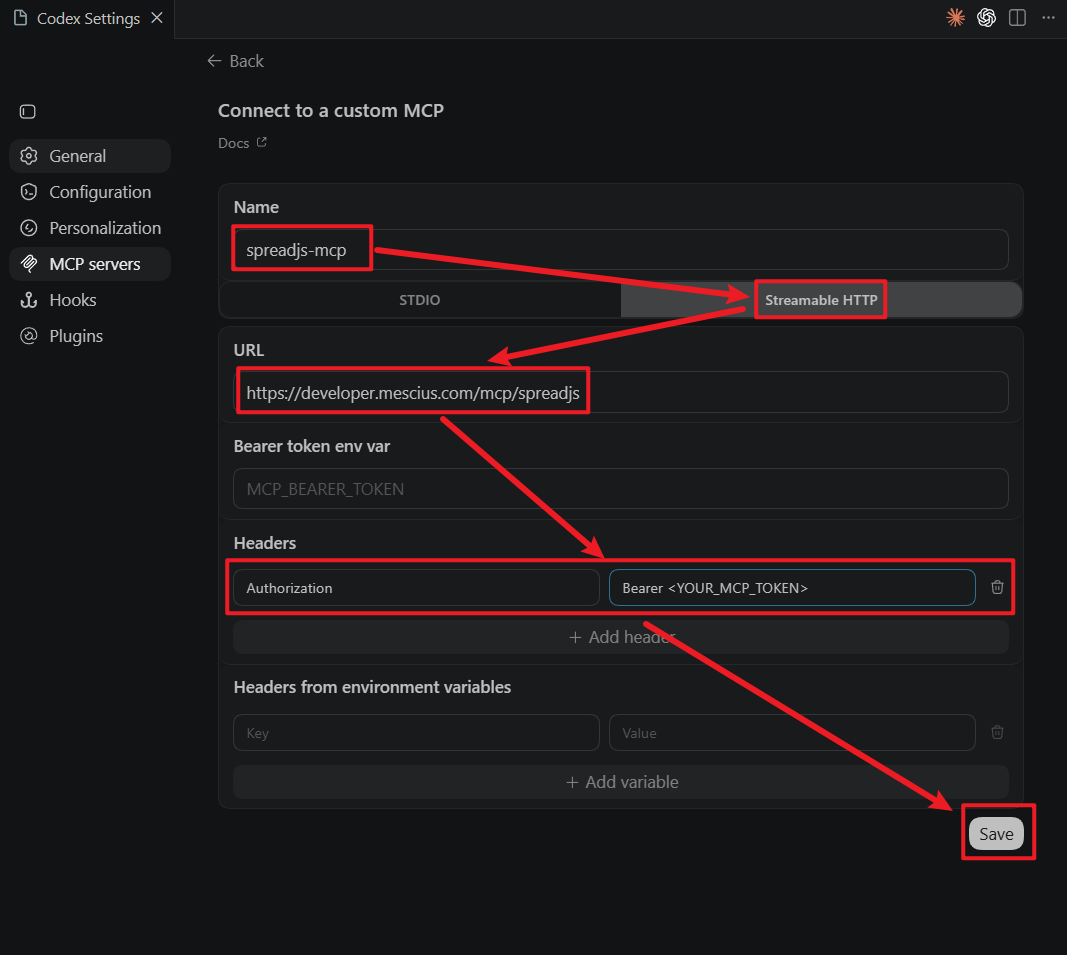Delete the environment variable row trash icon

[997, 732]
